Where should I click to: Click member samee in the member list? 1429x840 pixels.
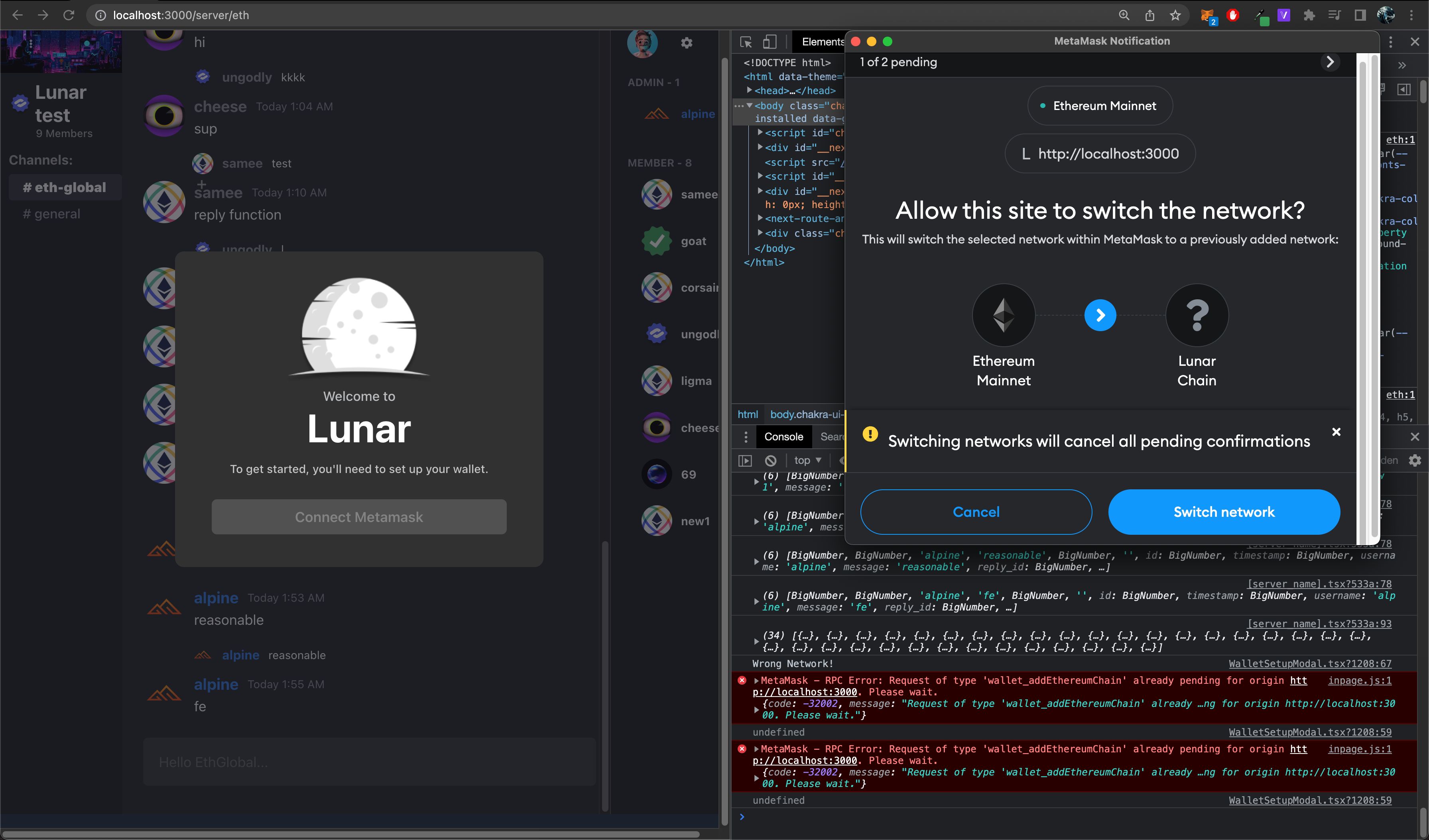coord(680,194)
